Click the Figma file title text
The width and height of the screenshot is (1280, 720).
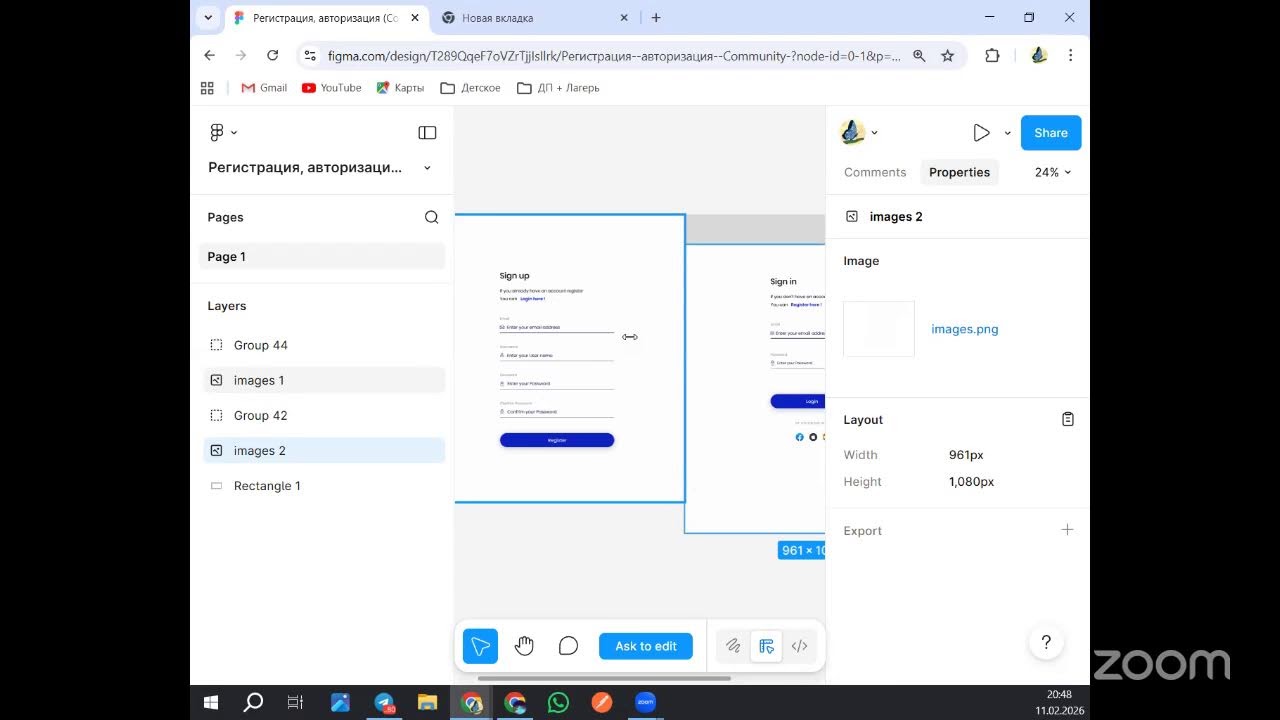[305, 168]
